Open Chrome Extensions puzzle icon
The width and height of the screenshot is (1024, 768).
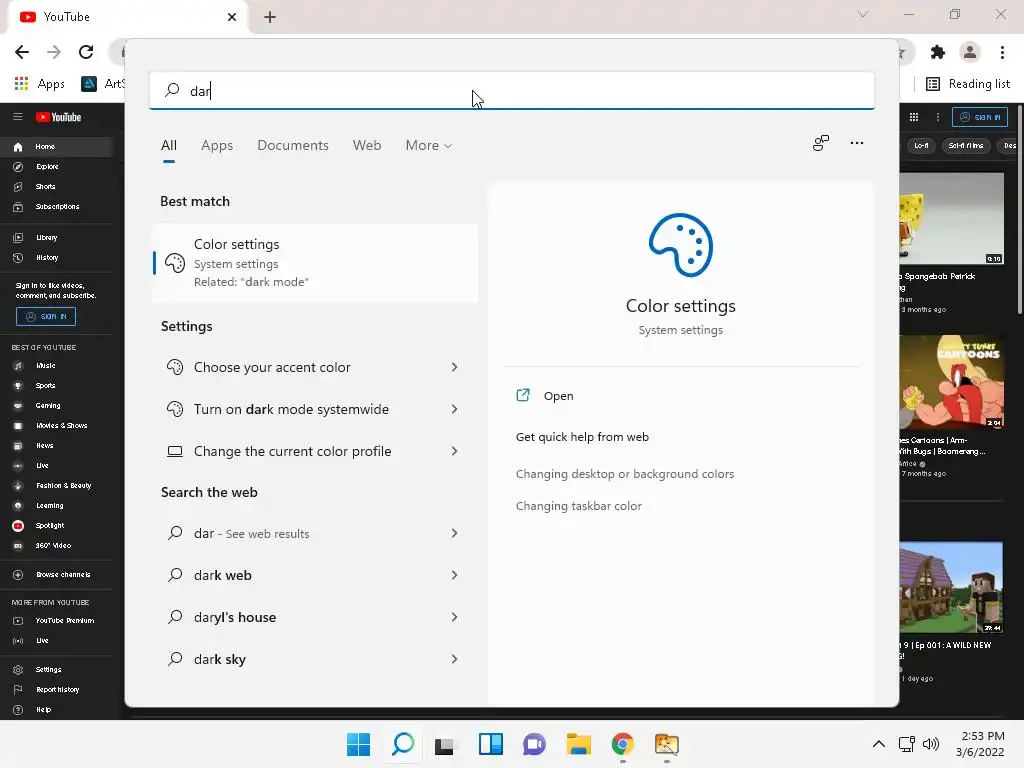tap(938, 52)
